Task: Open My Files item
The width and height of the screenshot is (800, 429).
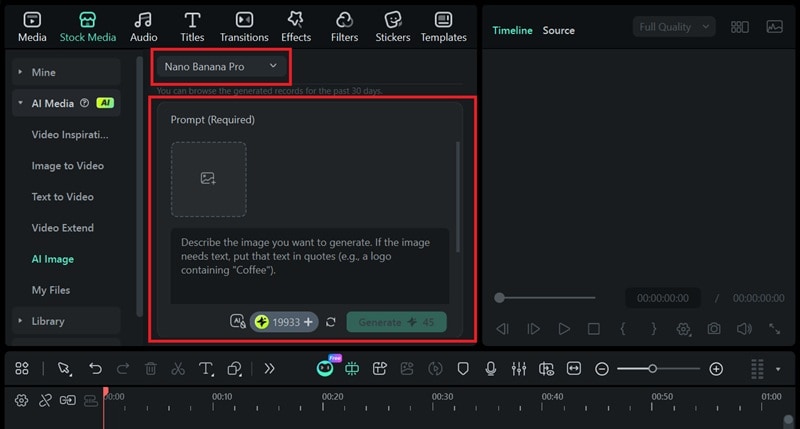Action: click(51, 290)
